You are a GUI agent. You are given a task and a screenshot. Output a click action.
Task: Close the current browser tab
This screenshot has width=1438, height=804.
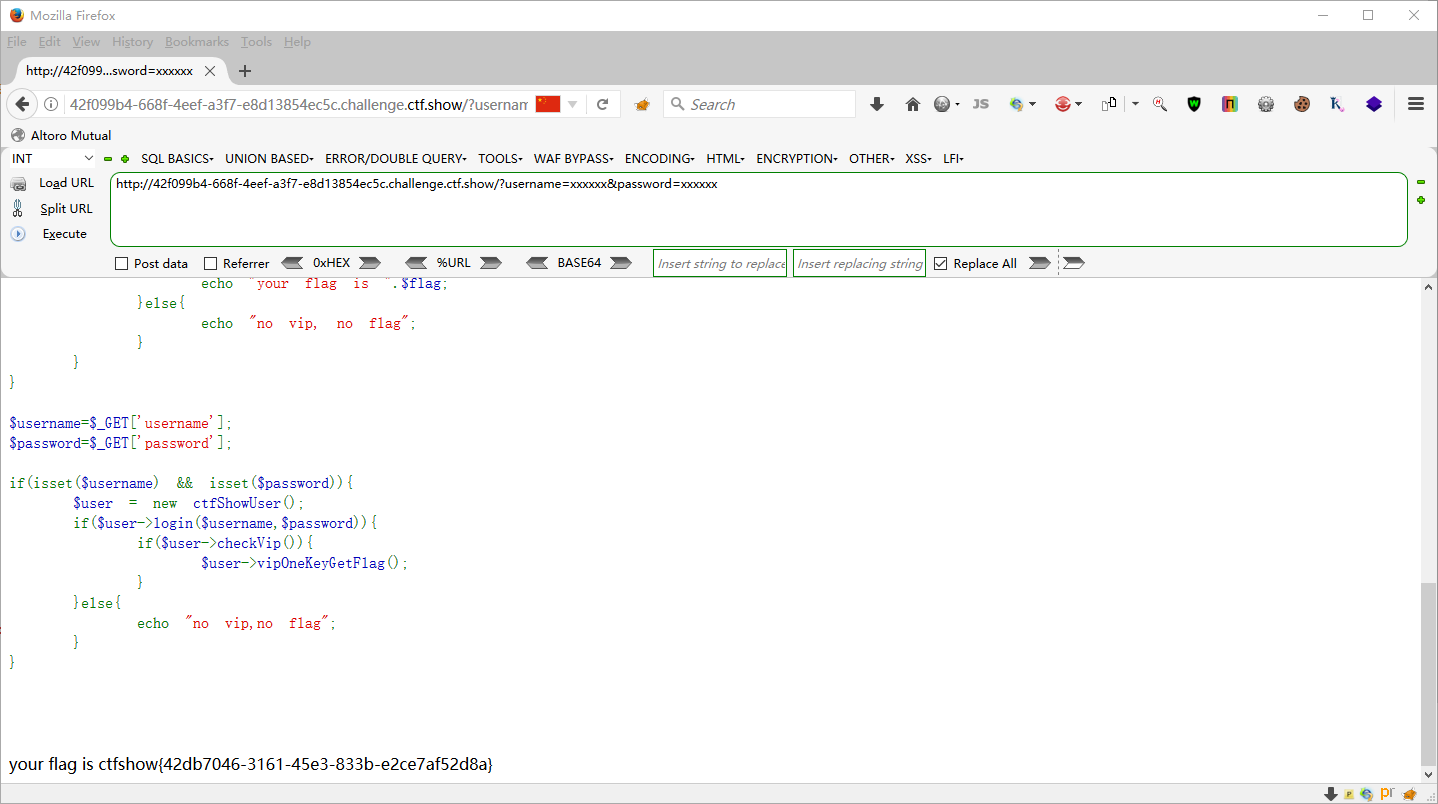coord(210,71)
